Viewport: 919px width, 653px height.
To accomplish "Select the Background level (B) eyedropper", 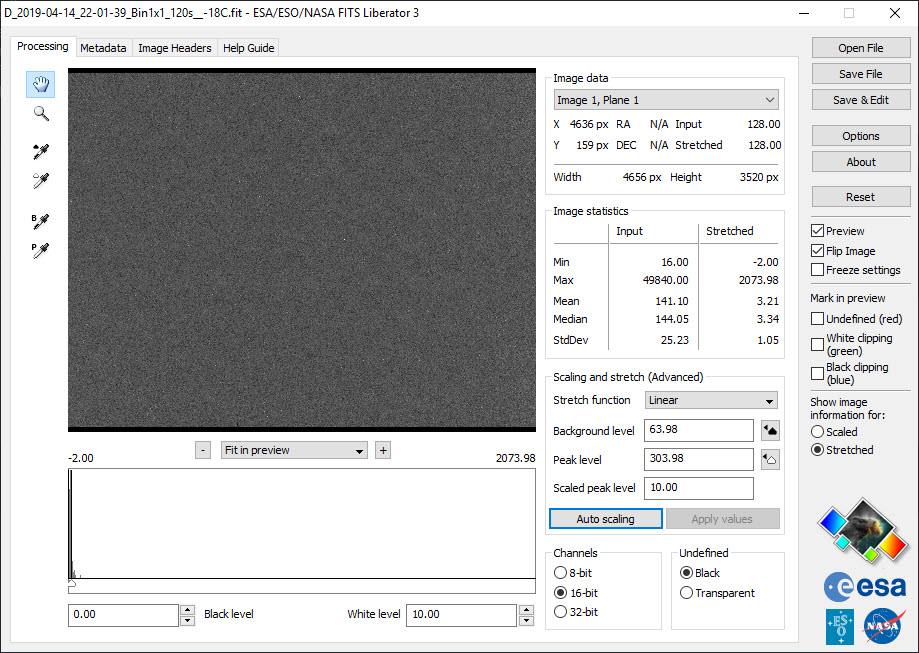I will pos(40,221).
